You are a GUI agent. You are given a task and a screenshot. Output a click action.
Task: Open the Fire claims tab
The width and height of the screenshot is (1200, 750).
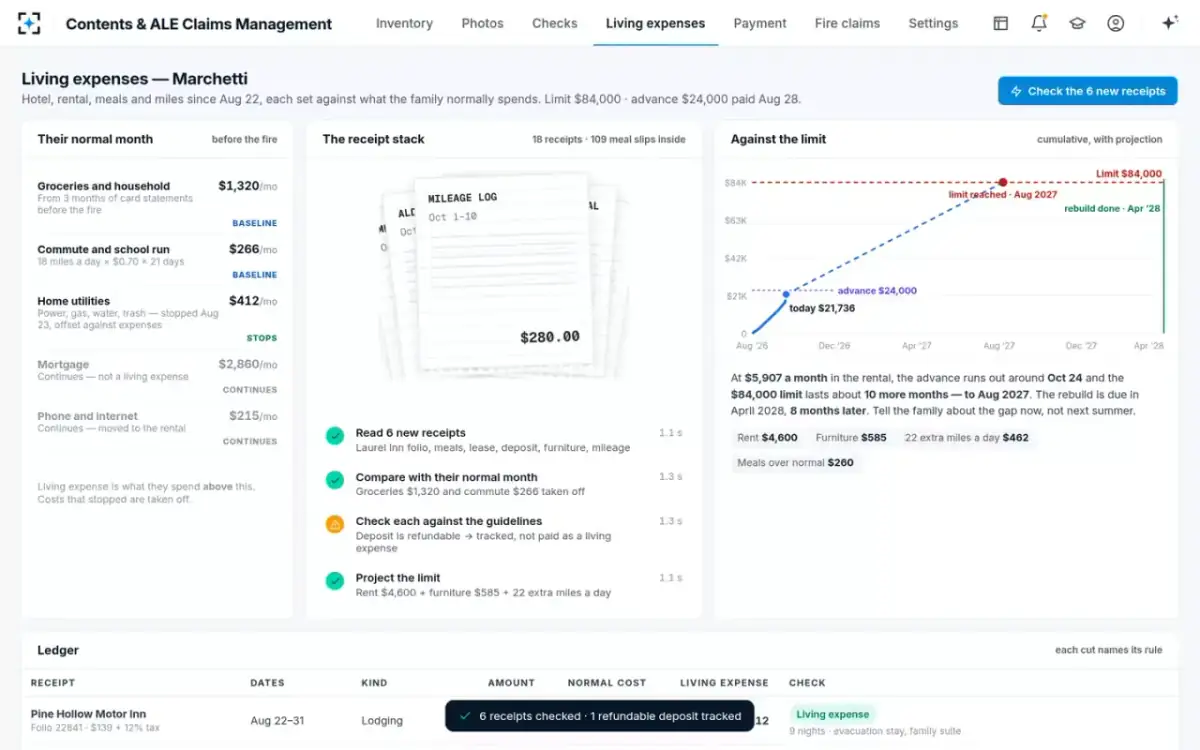(x=847, y=23)
